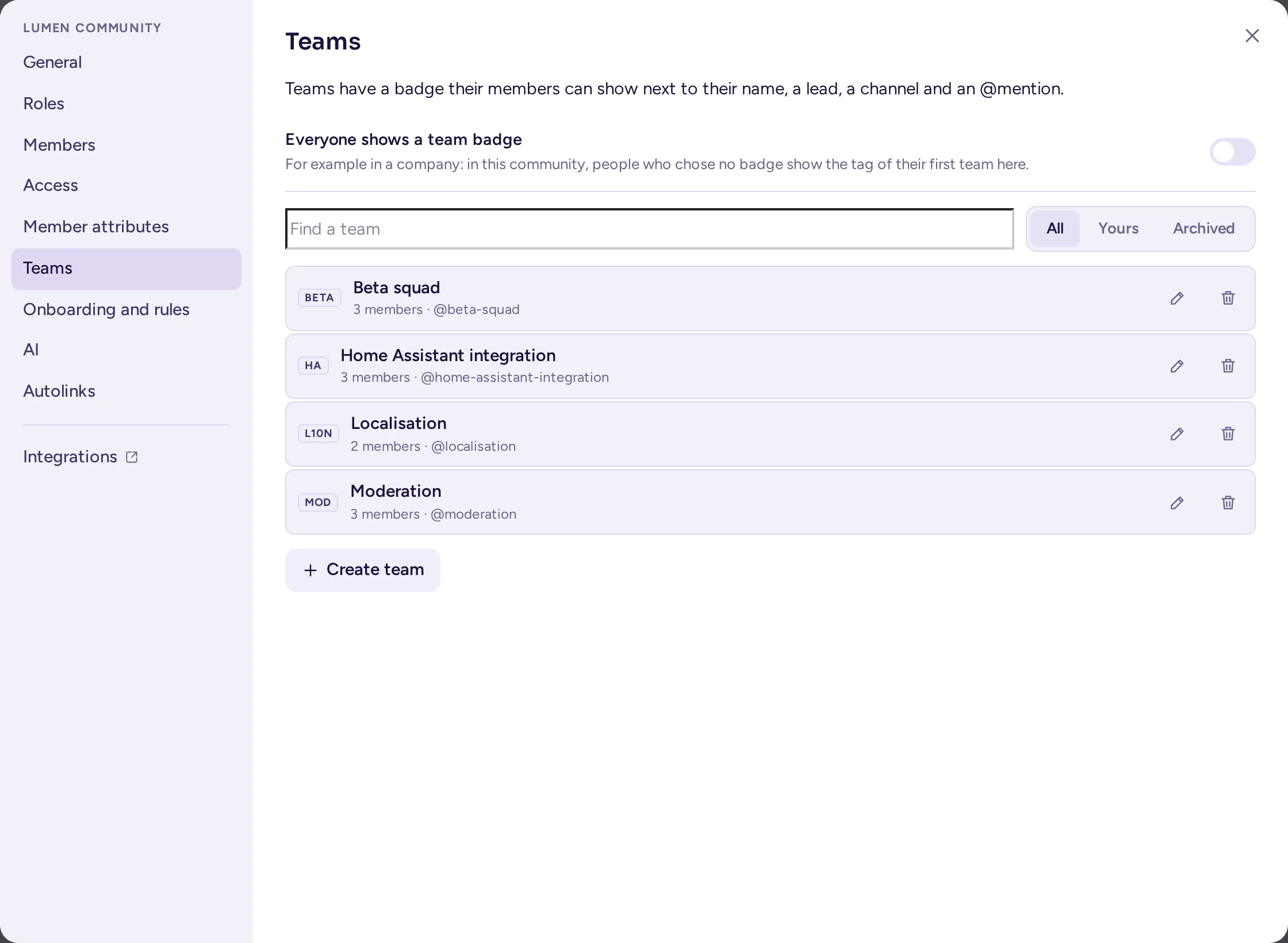Focus the Find a team field
The height and width of the screenshot is (943, 1288).
(650, 229)
